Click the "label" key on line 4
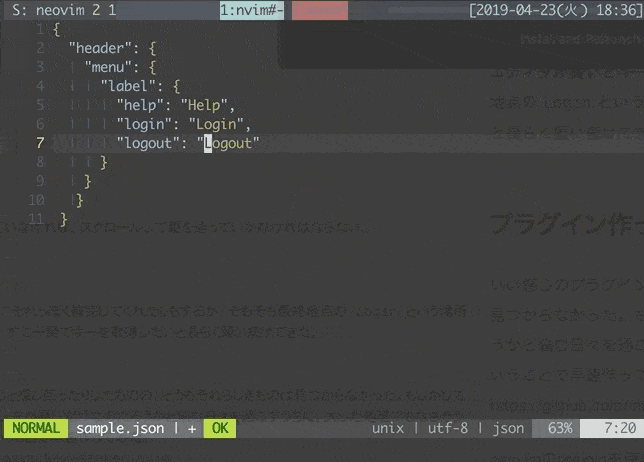Screen dimensions: 644x462 pyautogui.click(x=128, y=86)
